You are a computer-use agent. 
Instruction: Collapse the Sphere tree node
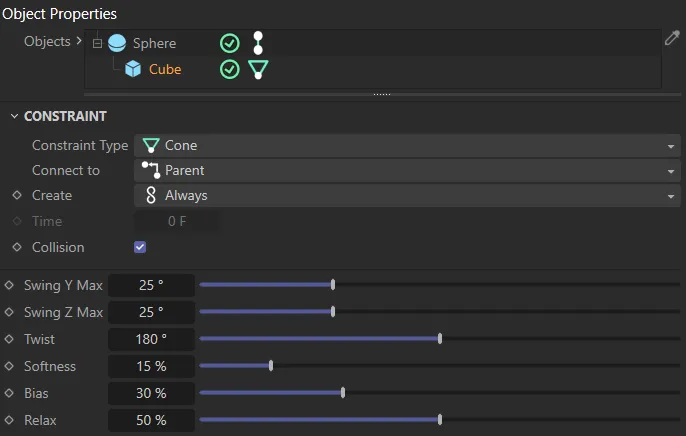pos(97,43)
